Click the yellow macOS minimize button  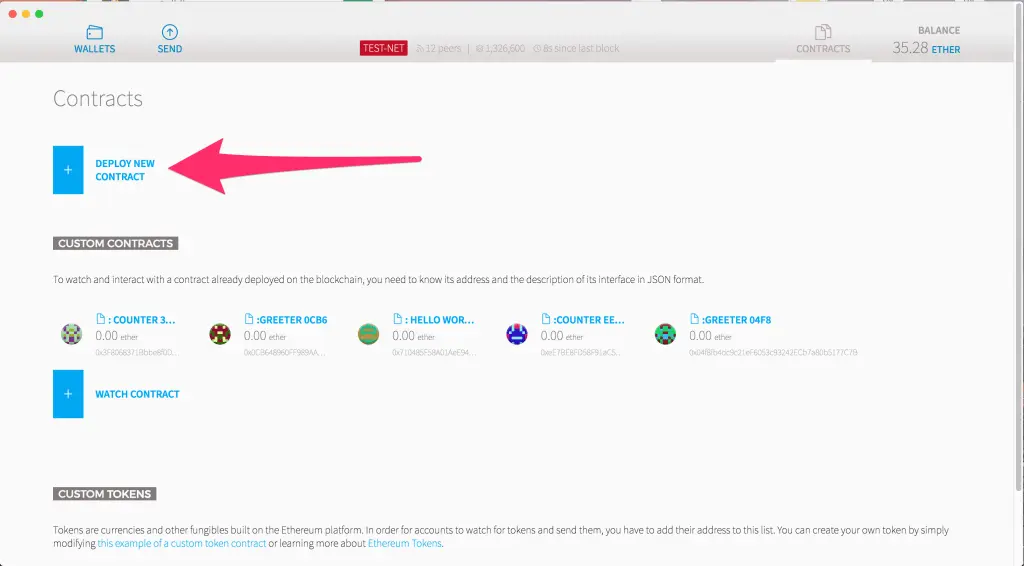point(26,14)
